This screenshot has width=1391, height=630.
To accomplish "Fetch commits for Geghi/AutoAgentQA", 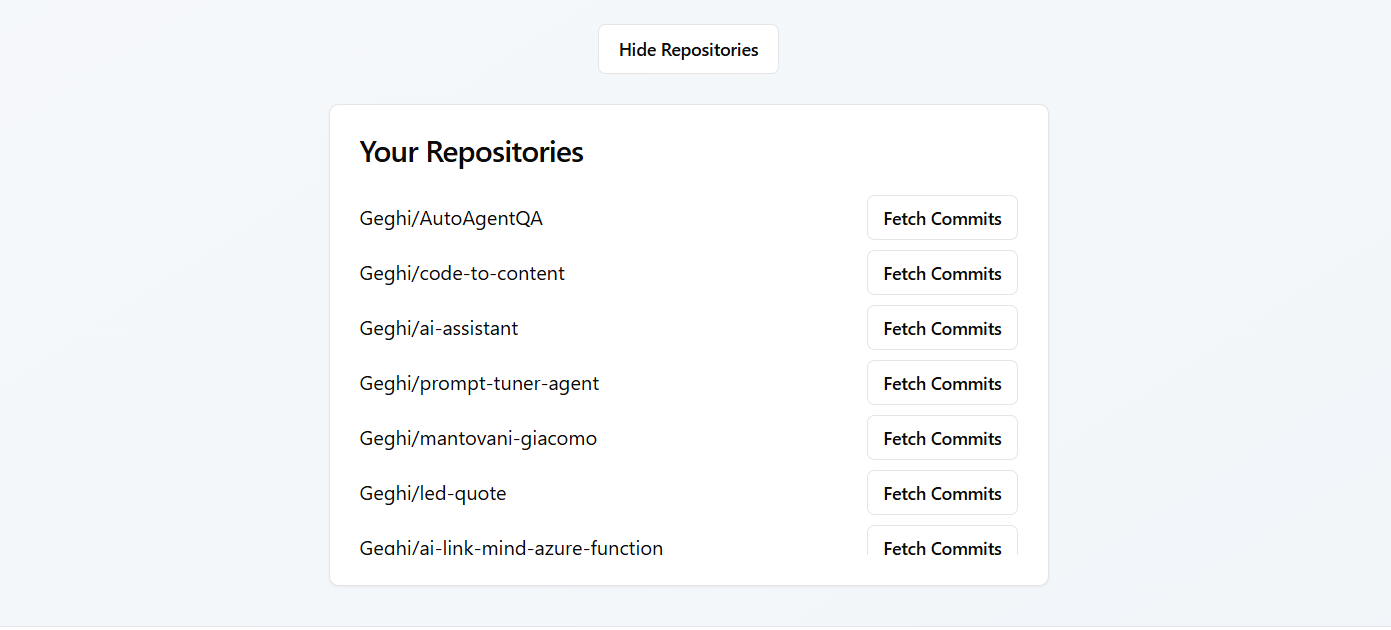I will tap(942, 218).
